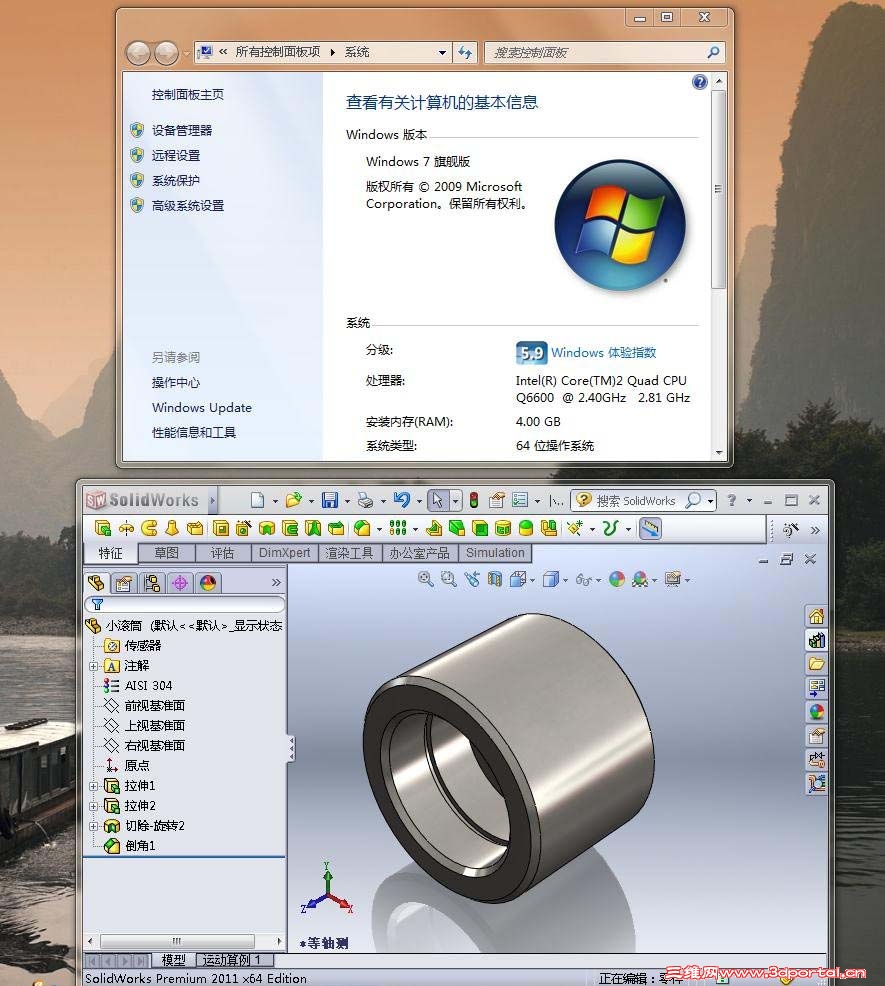Click the refresh icon in System window address bar
This screenshot has width=885, height=986.
pos(465,52)
